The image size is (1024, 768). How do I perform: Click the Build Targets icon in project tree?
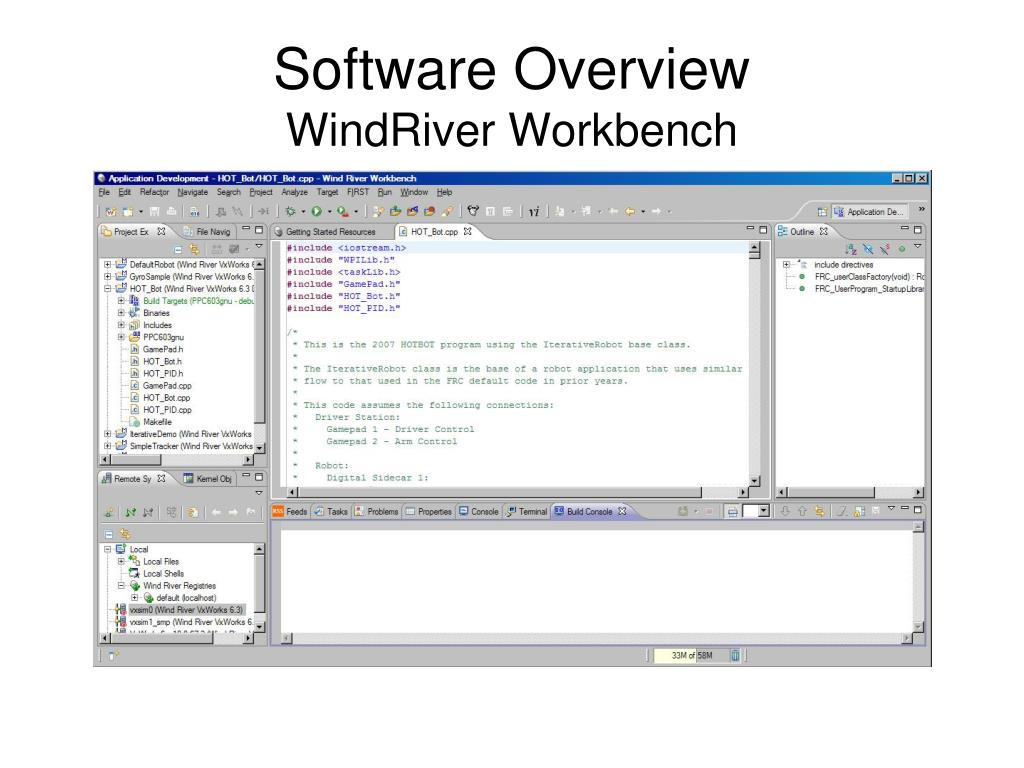134,301
